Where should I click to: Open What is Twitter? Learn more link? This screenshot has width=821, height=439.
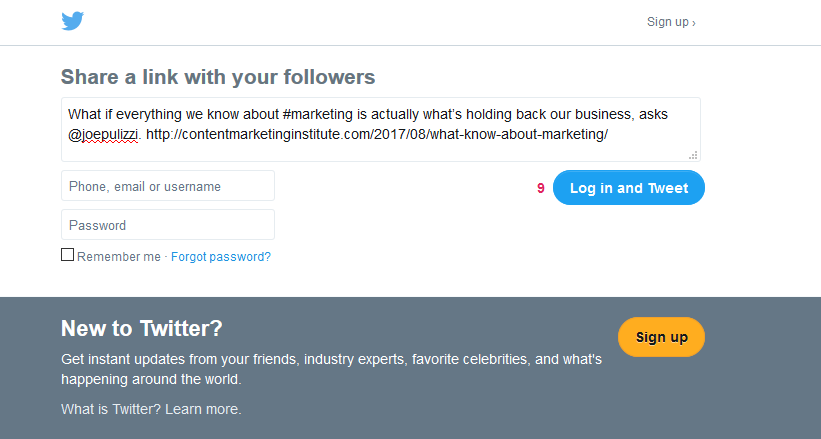coord(151,409)
